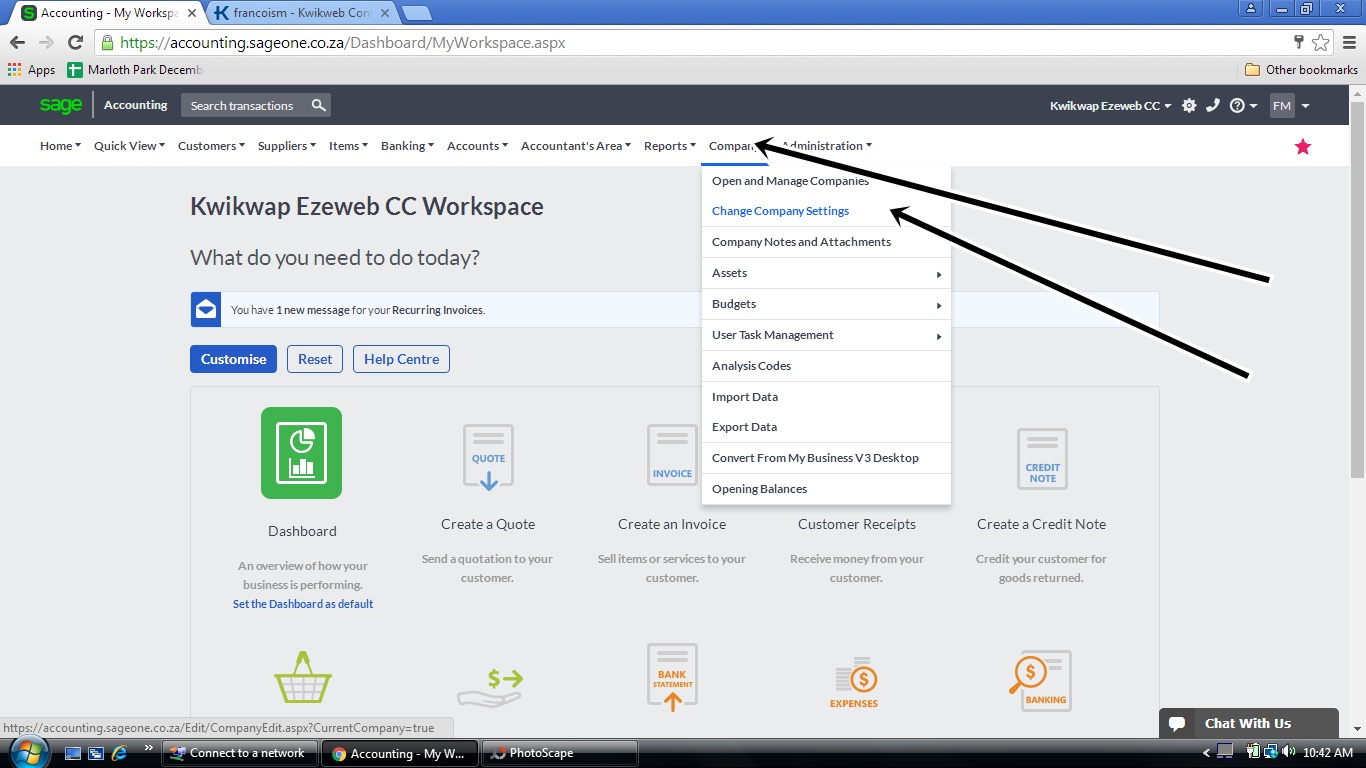Click the Internet Explorer quick launch icon
1366x768 pixels.
120,752
